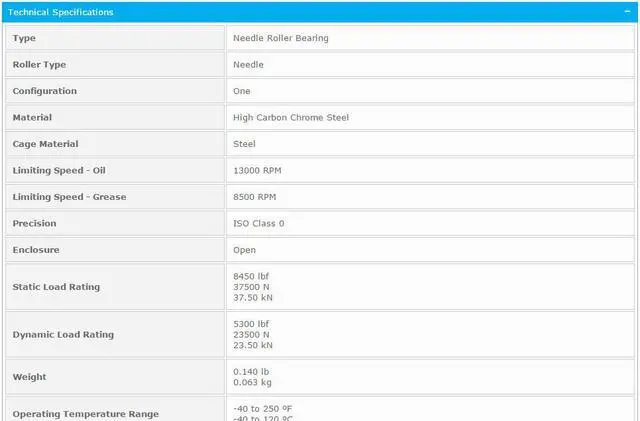Select the Type row label
Image resolution: width=640 pixels, height=421 pixels.
coord(24,38)
